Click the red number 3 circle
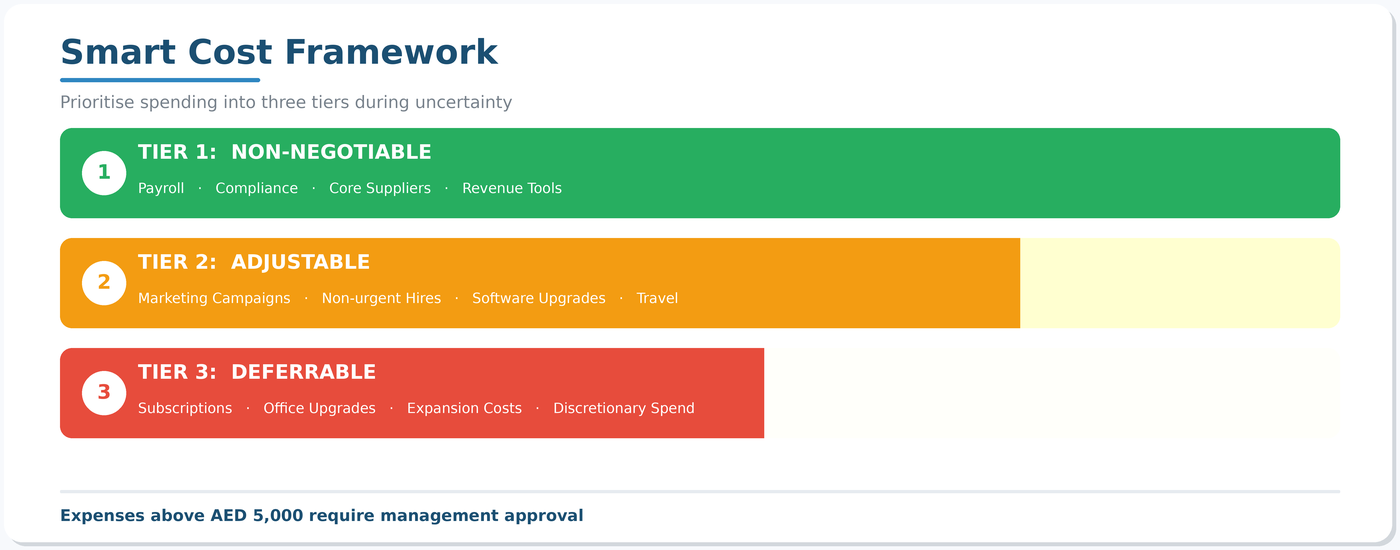 [x=104, y=393]
